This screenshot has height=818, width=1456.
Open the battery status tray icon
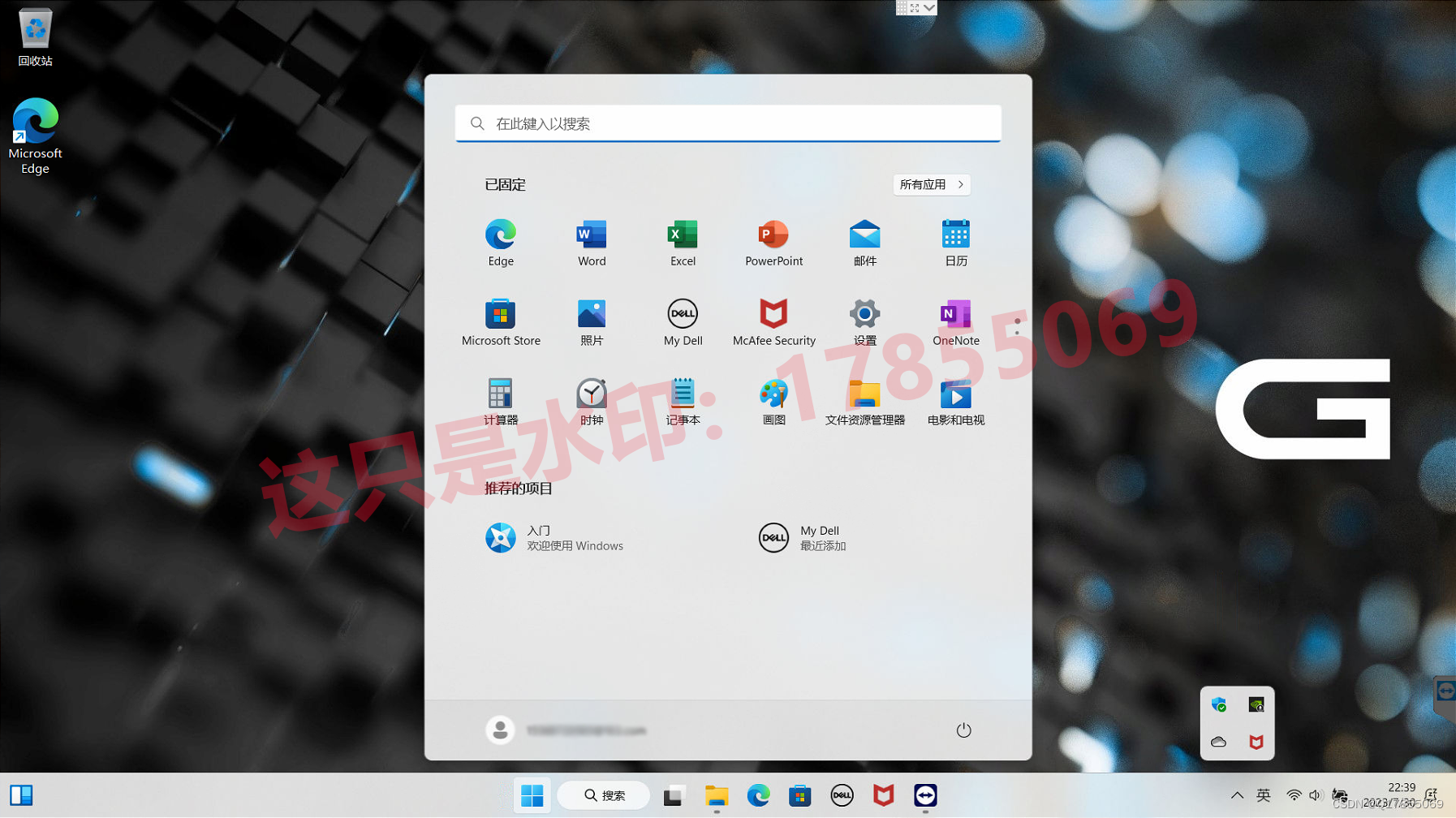(x=1340, y=795)
